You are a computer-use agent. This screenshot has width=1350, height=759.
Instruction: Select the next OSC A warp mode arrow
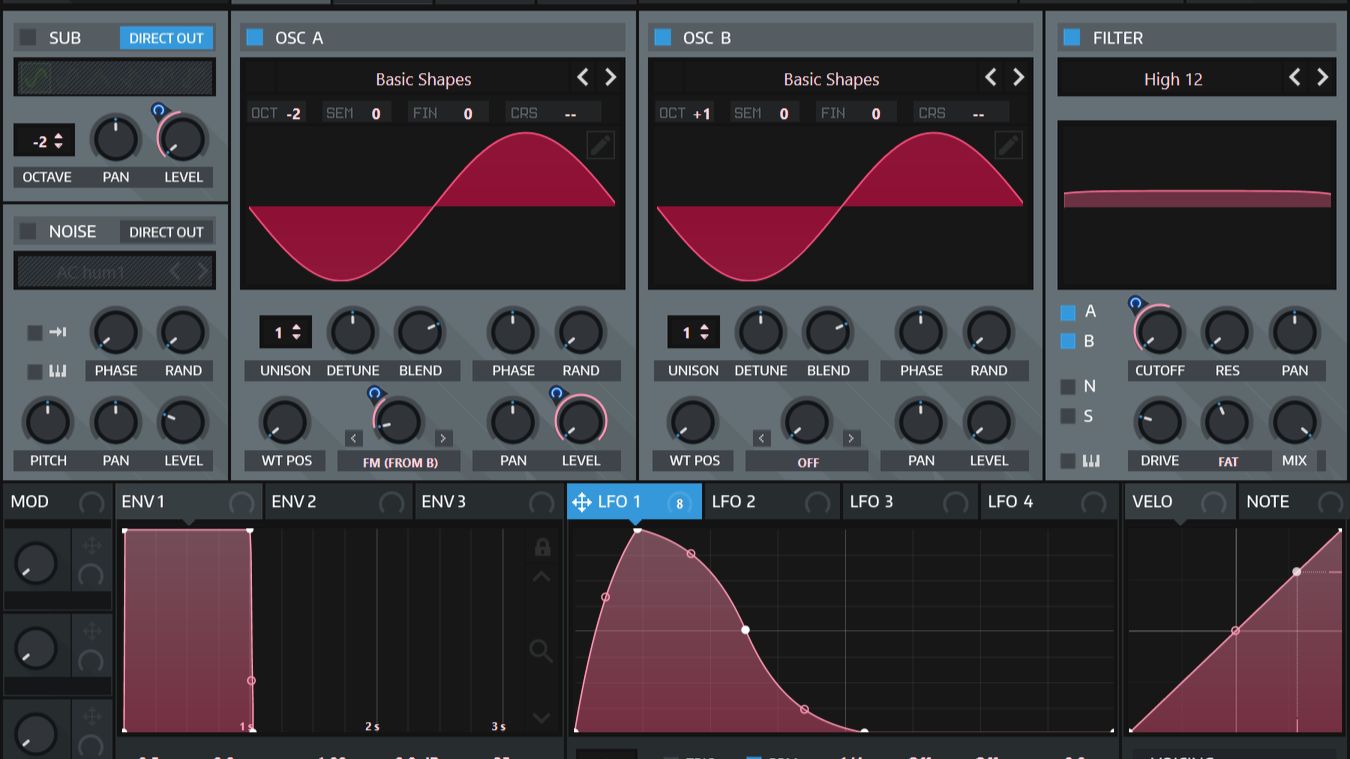(443, 438)
